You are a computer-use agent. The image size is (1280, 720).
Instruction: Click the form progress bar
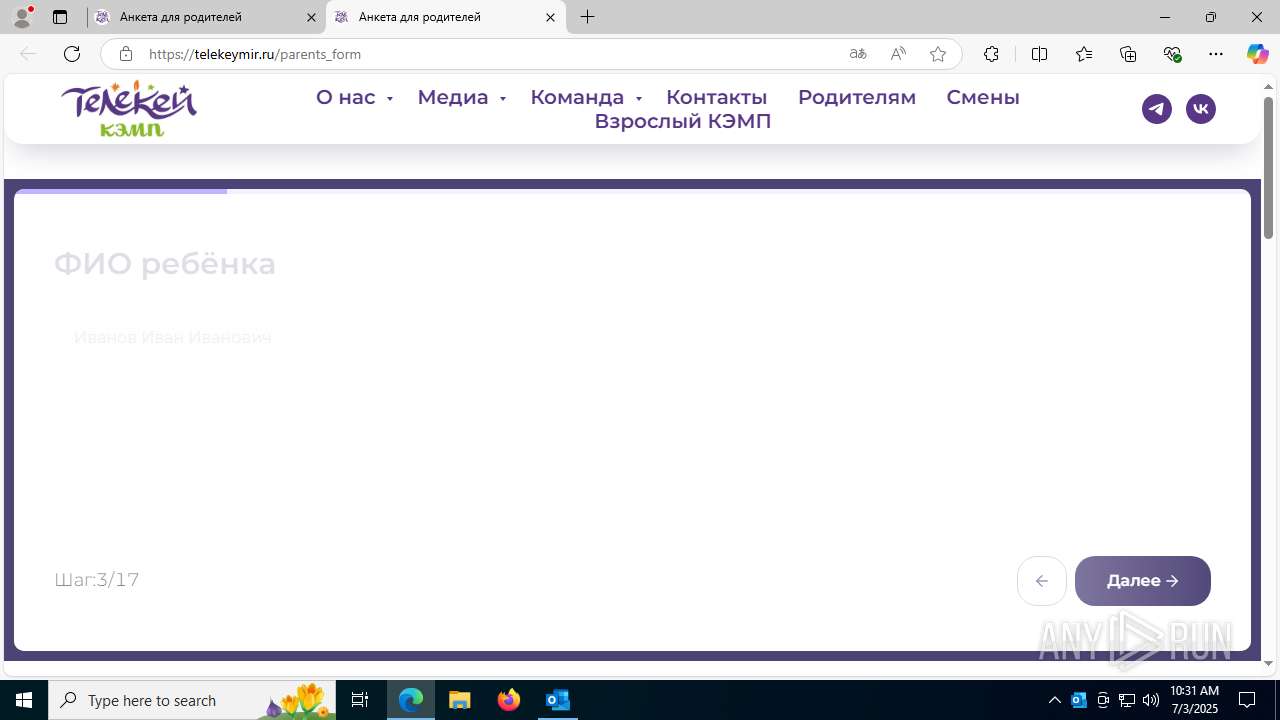(x=632, y=191)
